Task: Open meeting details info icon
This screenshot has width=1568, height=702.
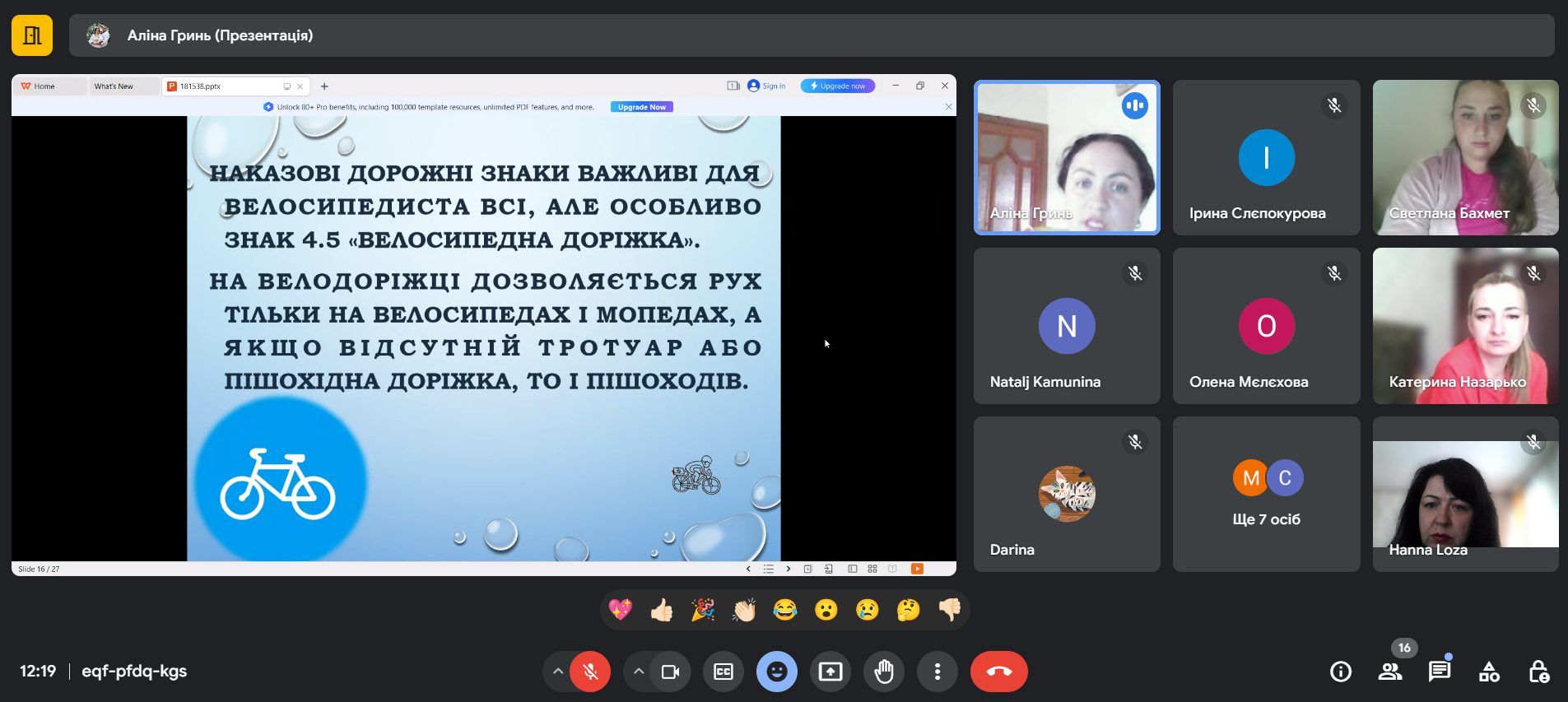Action: coord(1341,672)
